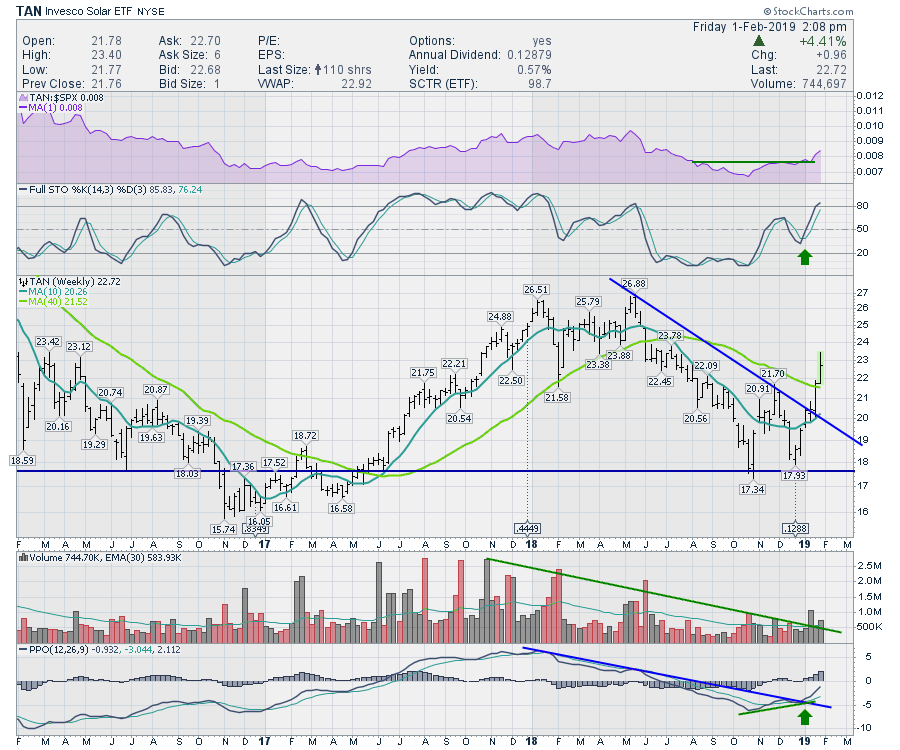Click the 17 year label on price axis
900x750 pixels.
click(265, 545)
